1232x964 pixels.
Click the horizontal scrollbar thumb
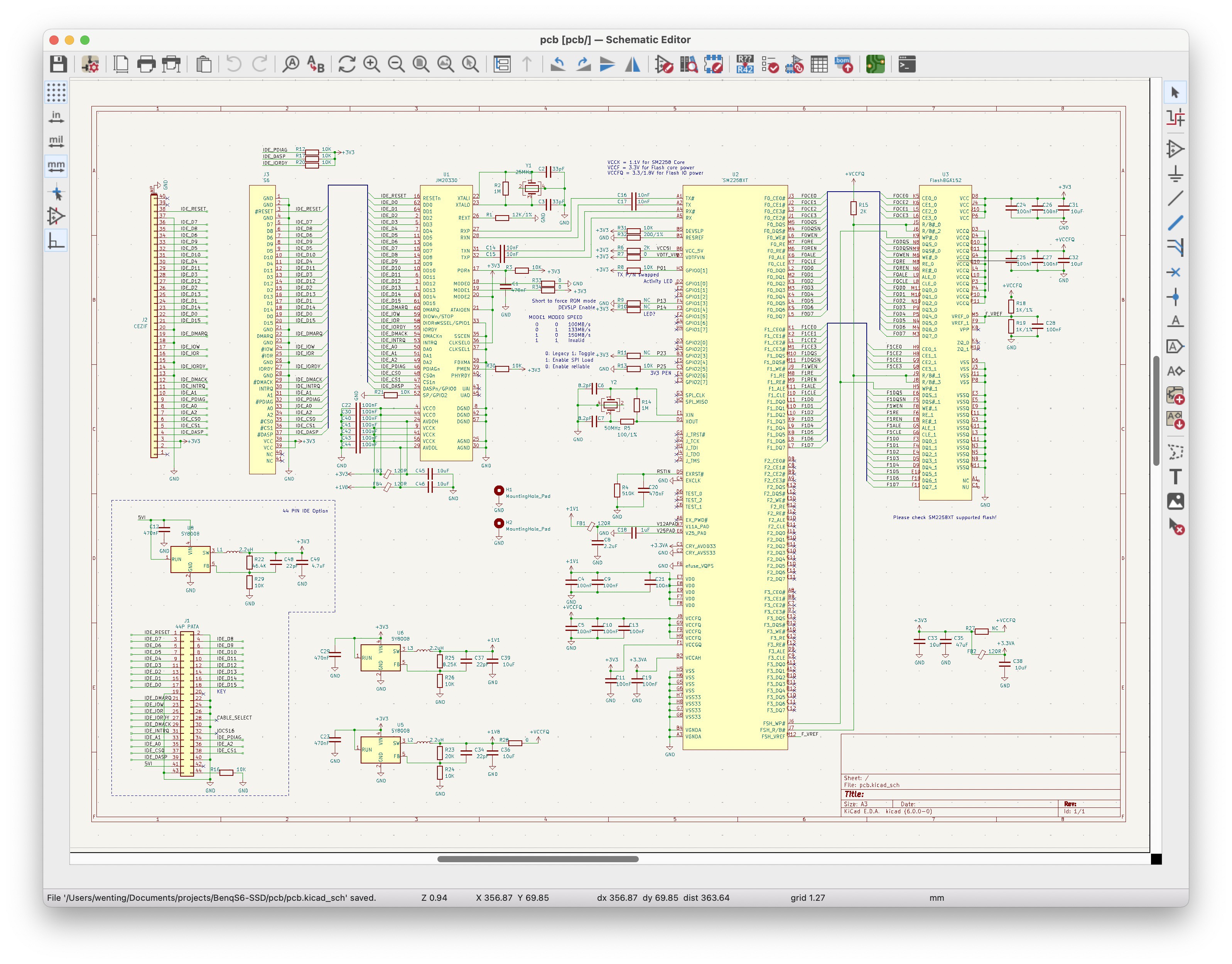538,859
